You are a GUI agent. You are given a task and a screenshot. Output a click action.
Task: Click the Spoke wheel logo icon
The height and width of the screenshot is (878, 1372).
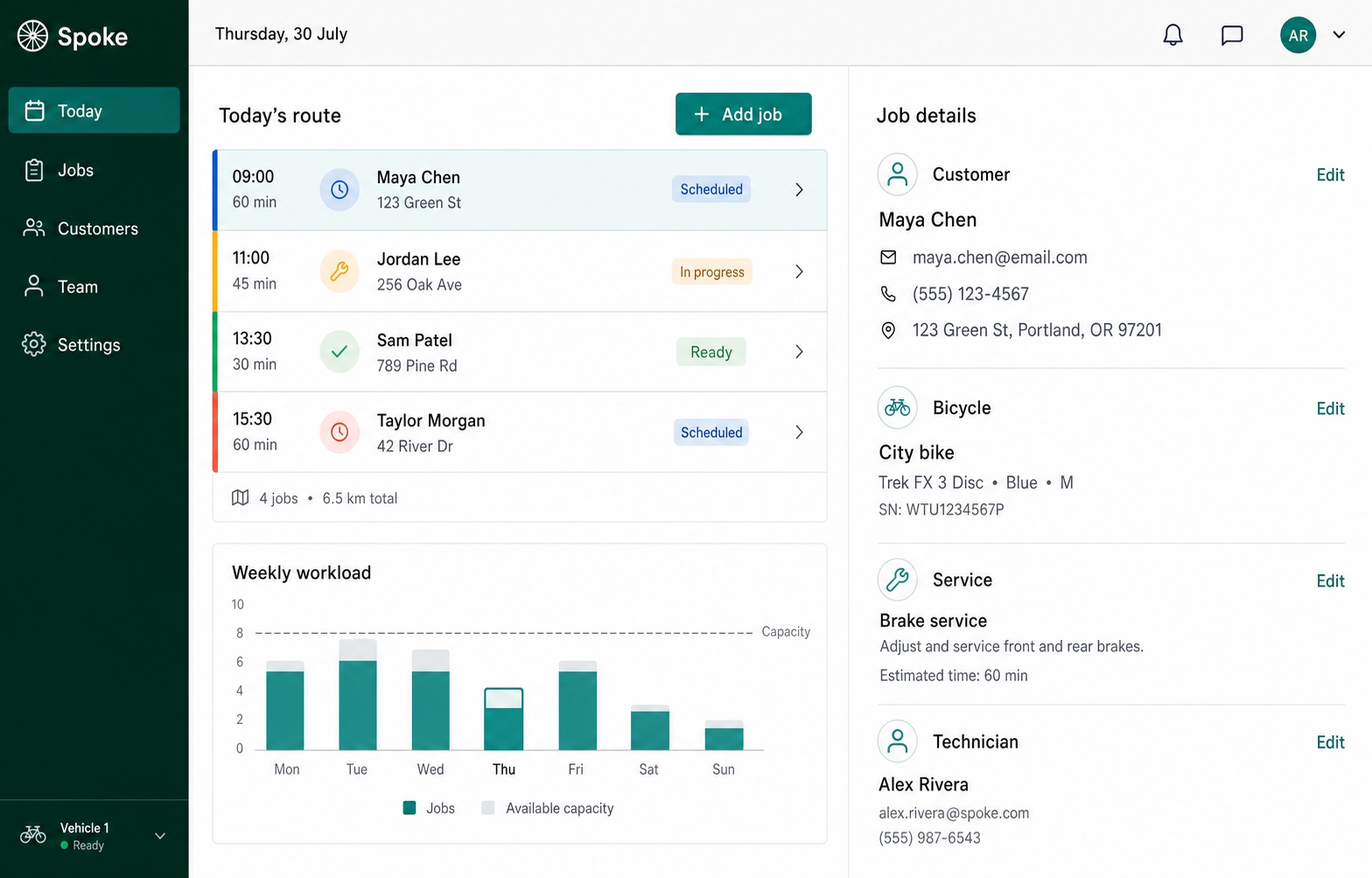pyautogui.click(x=33, y=36)
